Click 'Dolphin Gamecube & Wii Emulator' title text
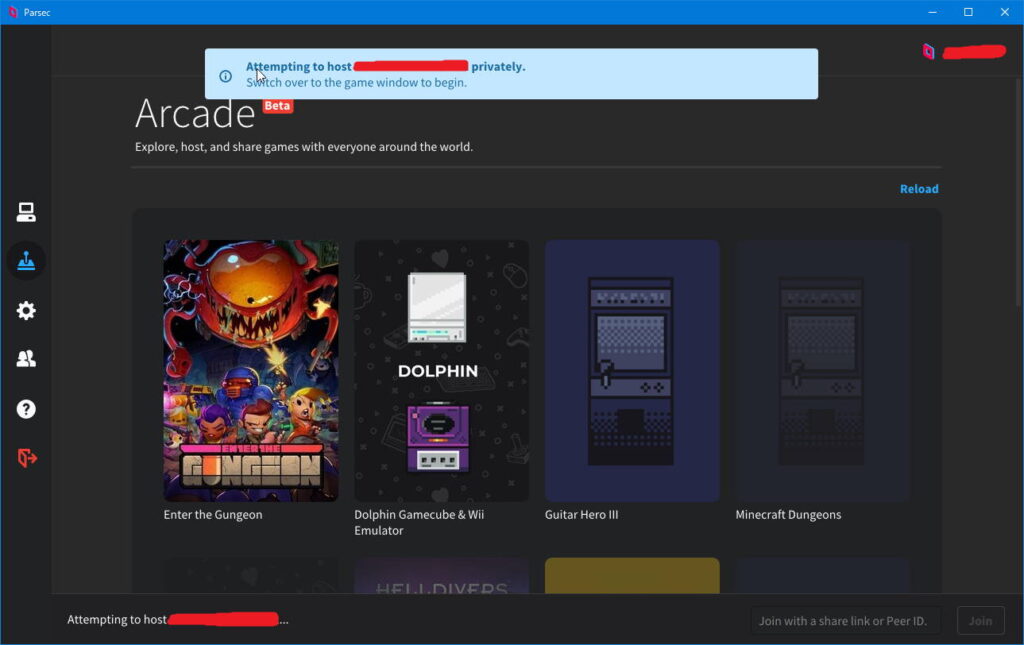Image resolution: width=1024 pixels, height=645 pixels. [419, 522]
